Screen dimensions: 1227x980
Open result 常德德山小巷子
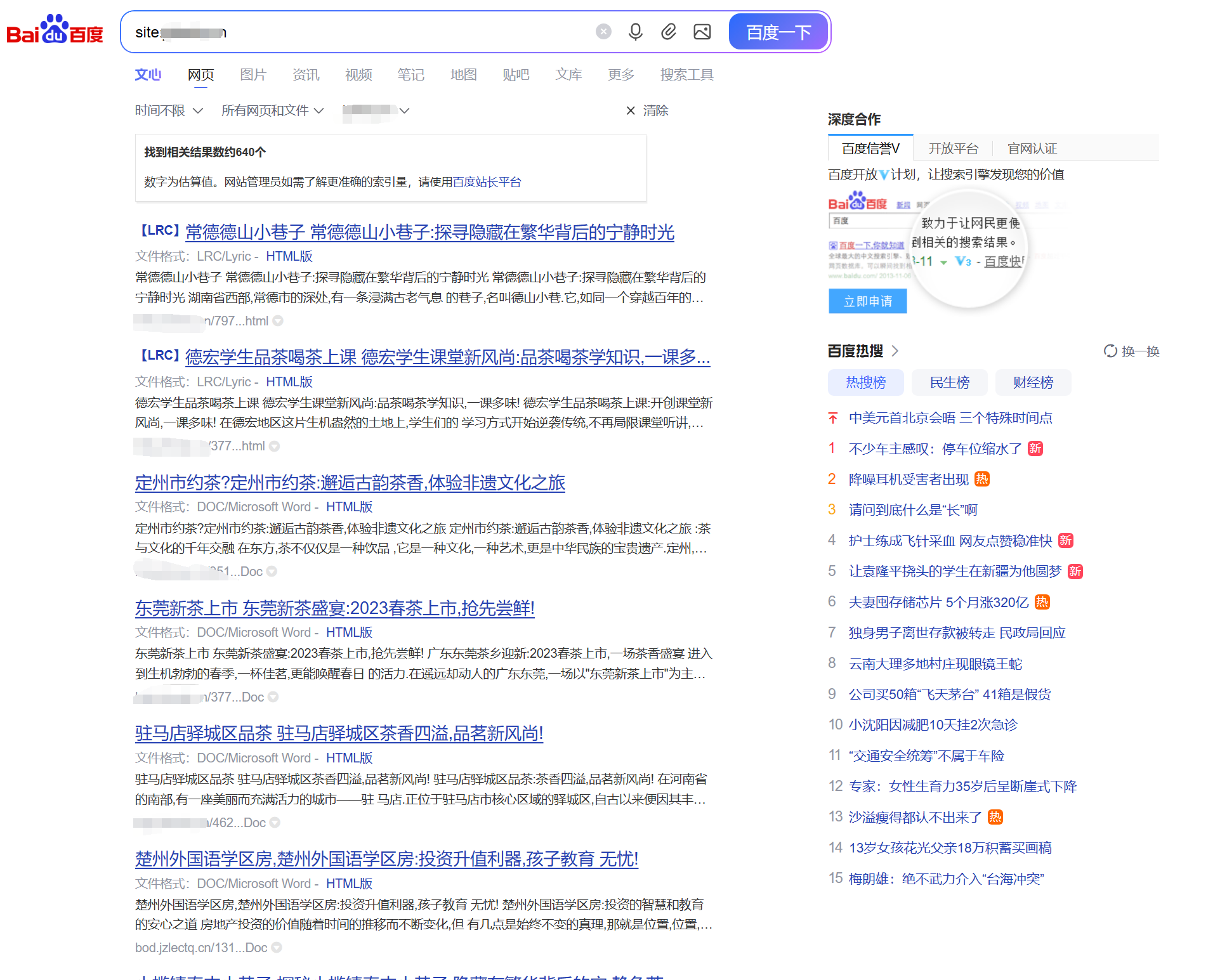point(430,232)
